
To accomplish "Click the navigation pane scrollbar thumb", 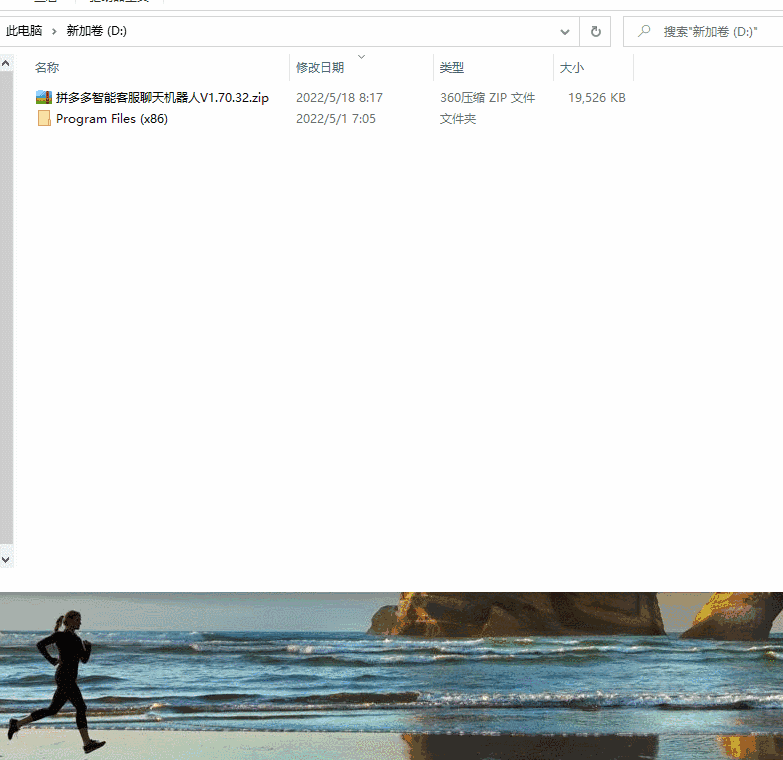I will [x=6, y=308].
